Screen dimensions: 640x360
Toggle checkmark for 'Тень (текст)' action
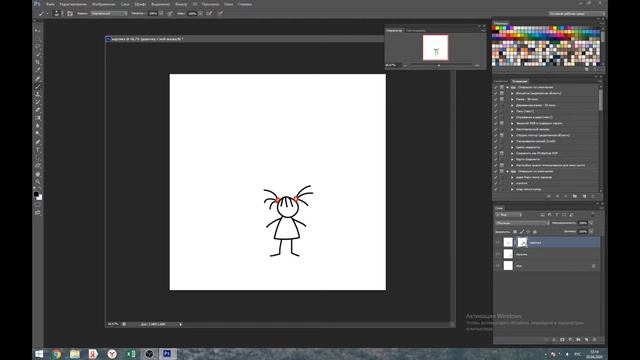(x=496, y=111)
